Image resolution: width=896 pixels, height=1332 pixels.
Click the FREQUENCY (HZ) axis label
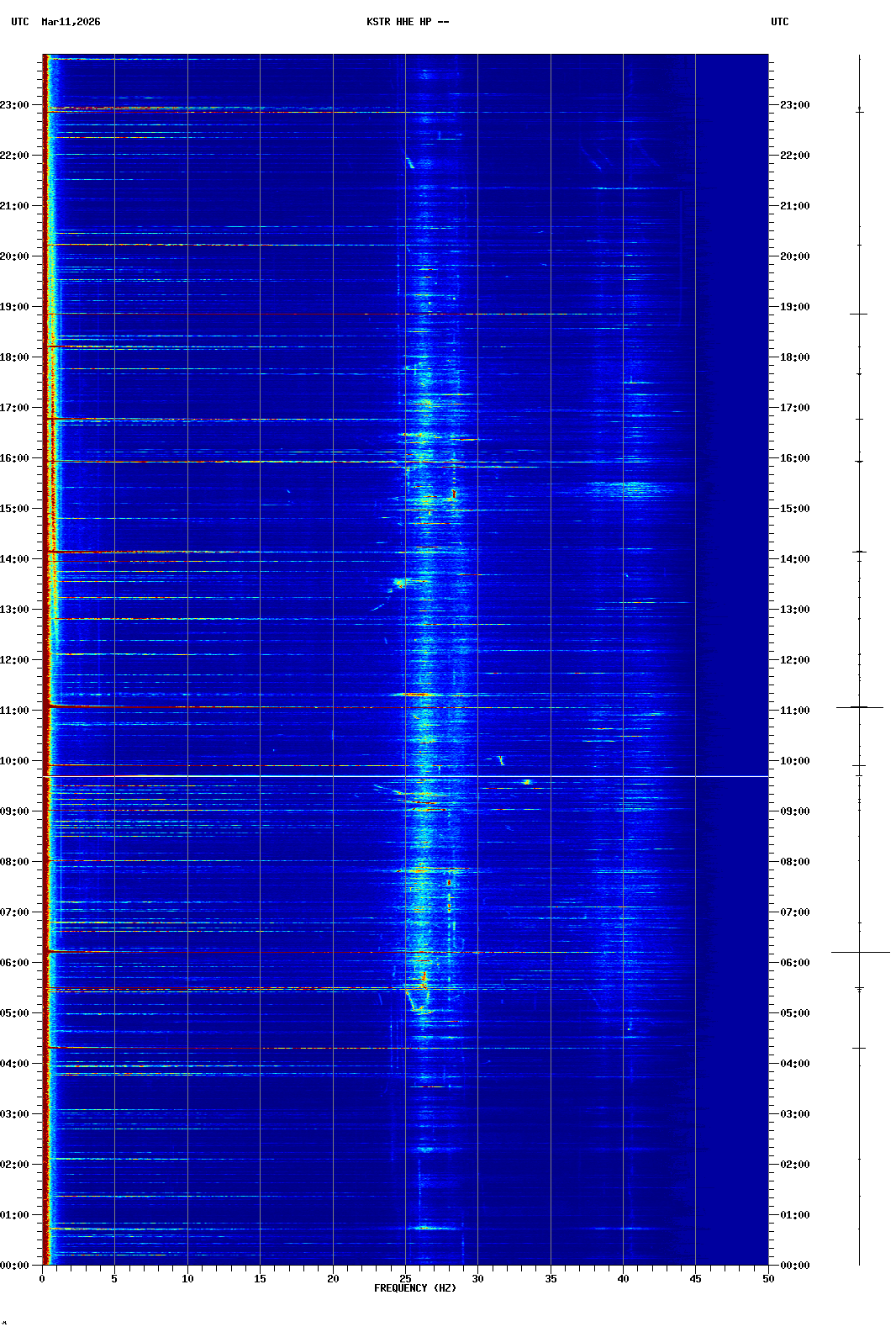(x=414, y=1288)
